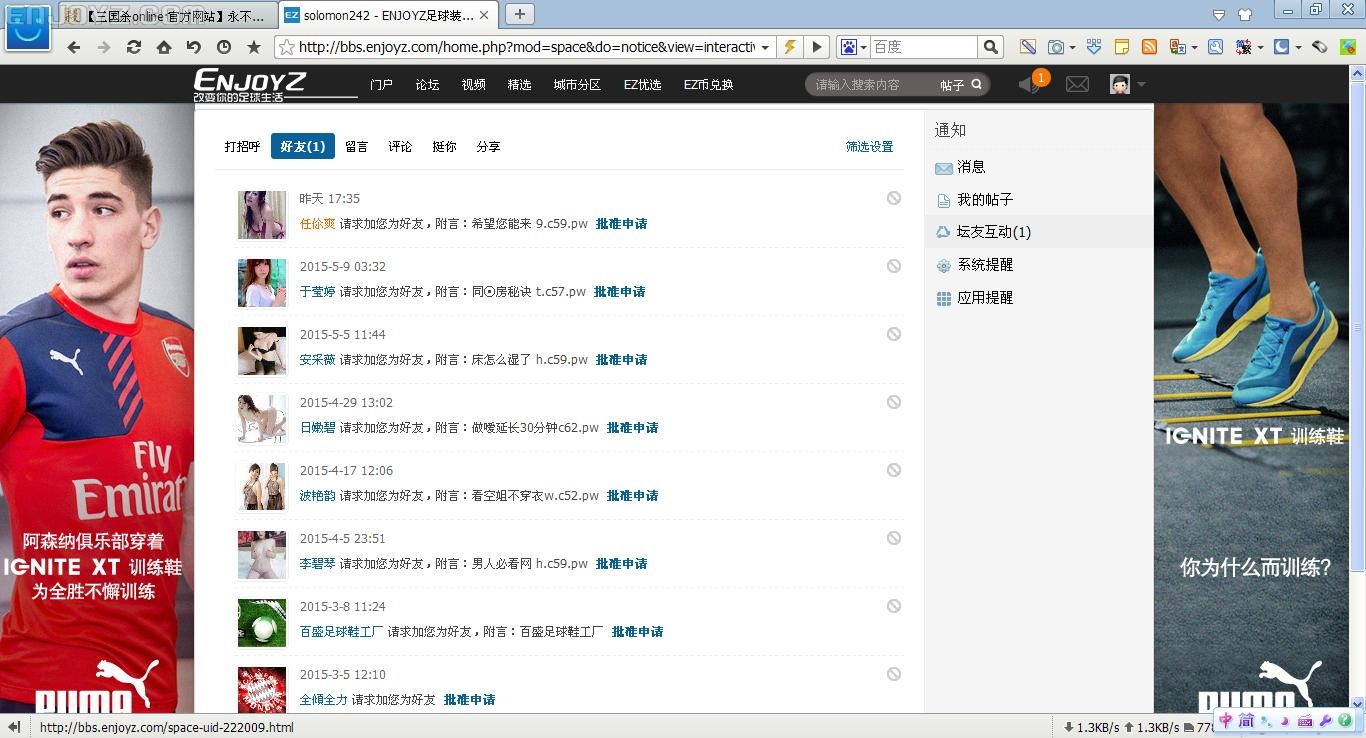
Task: Select the 打招呼 notification tab
Action: click(242, 147)
